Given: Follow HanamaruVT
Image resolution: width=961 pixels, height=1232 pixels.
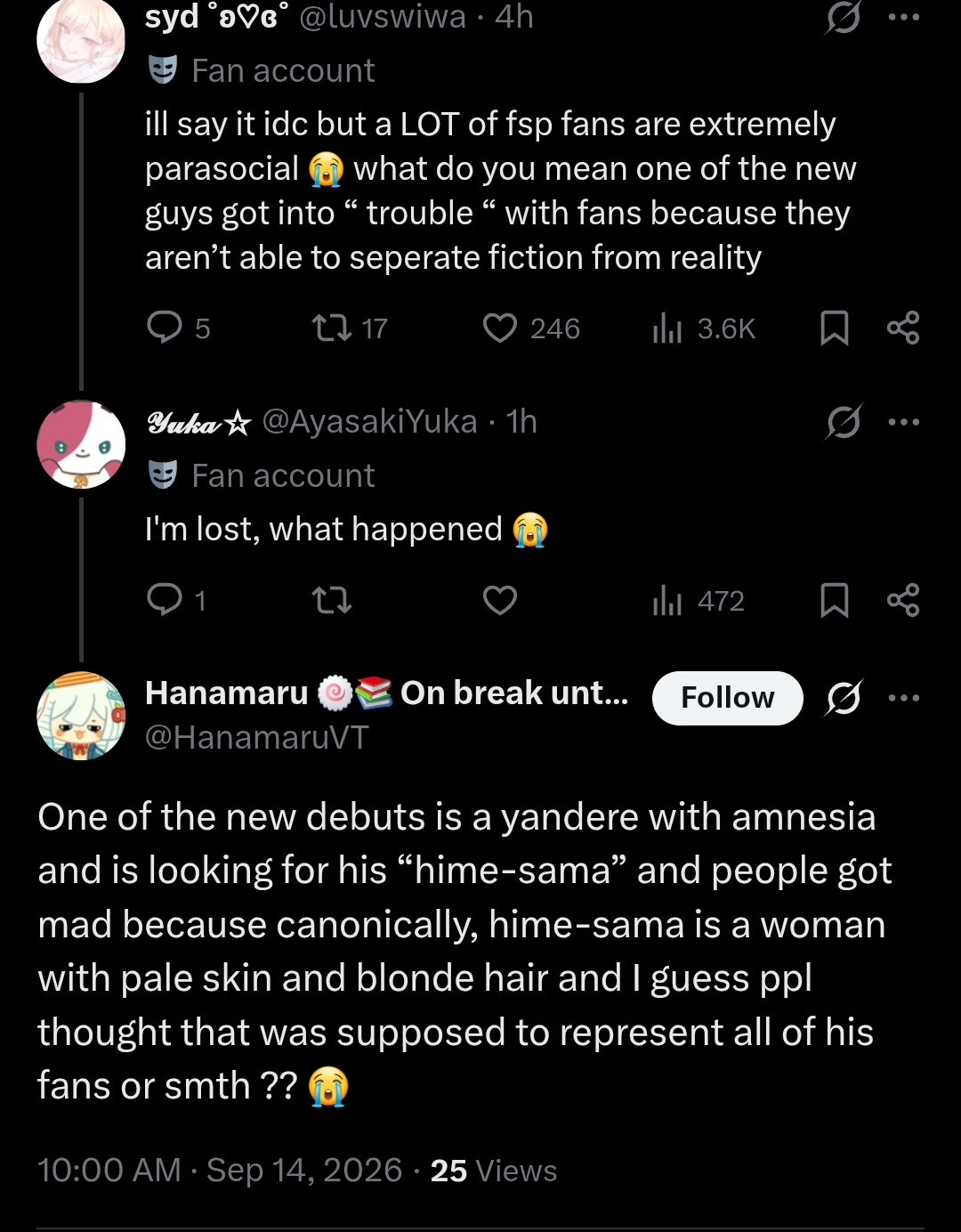Looking at the screenshot, I should pyautogui.click(x=728, y=698).
